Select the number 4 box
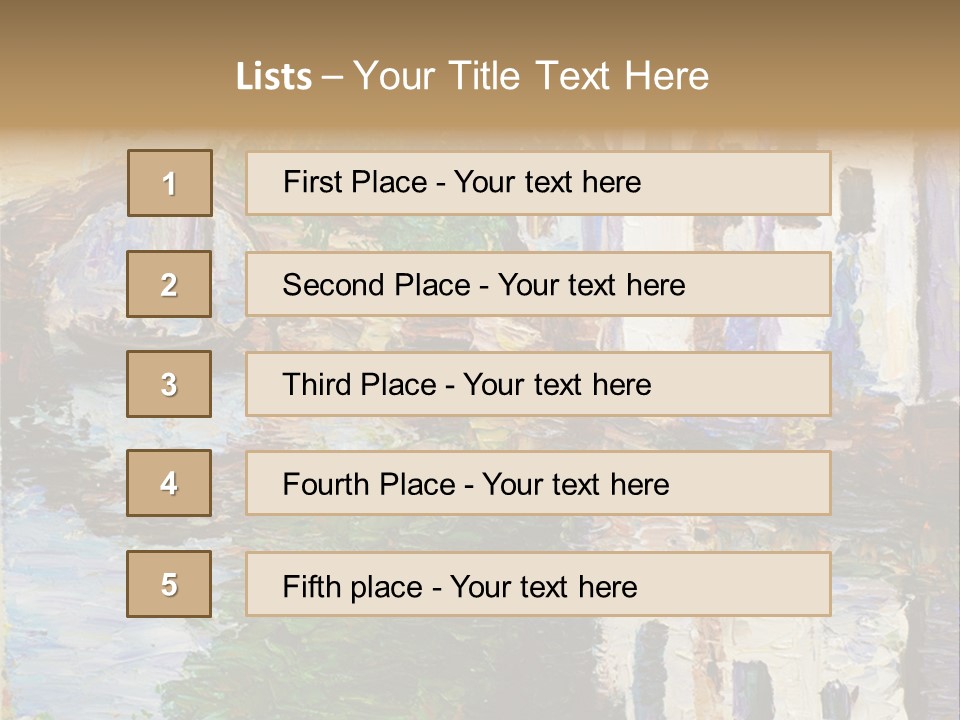960x720 pixels. coord(169,483)
